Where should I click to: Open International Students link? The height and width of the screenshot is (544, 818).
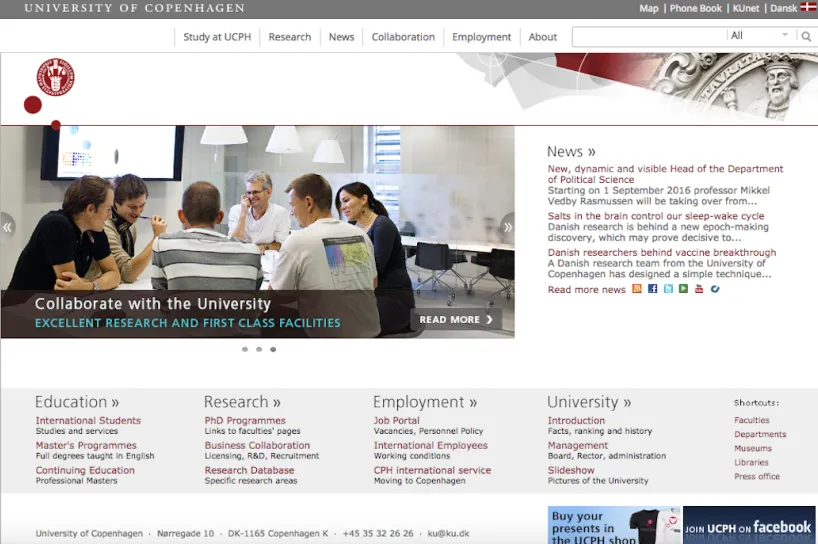[88, 420]
